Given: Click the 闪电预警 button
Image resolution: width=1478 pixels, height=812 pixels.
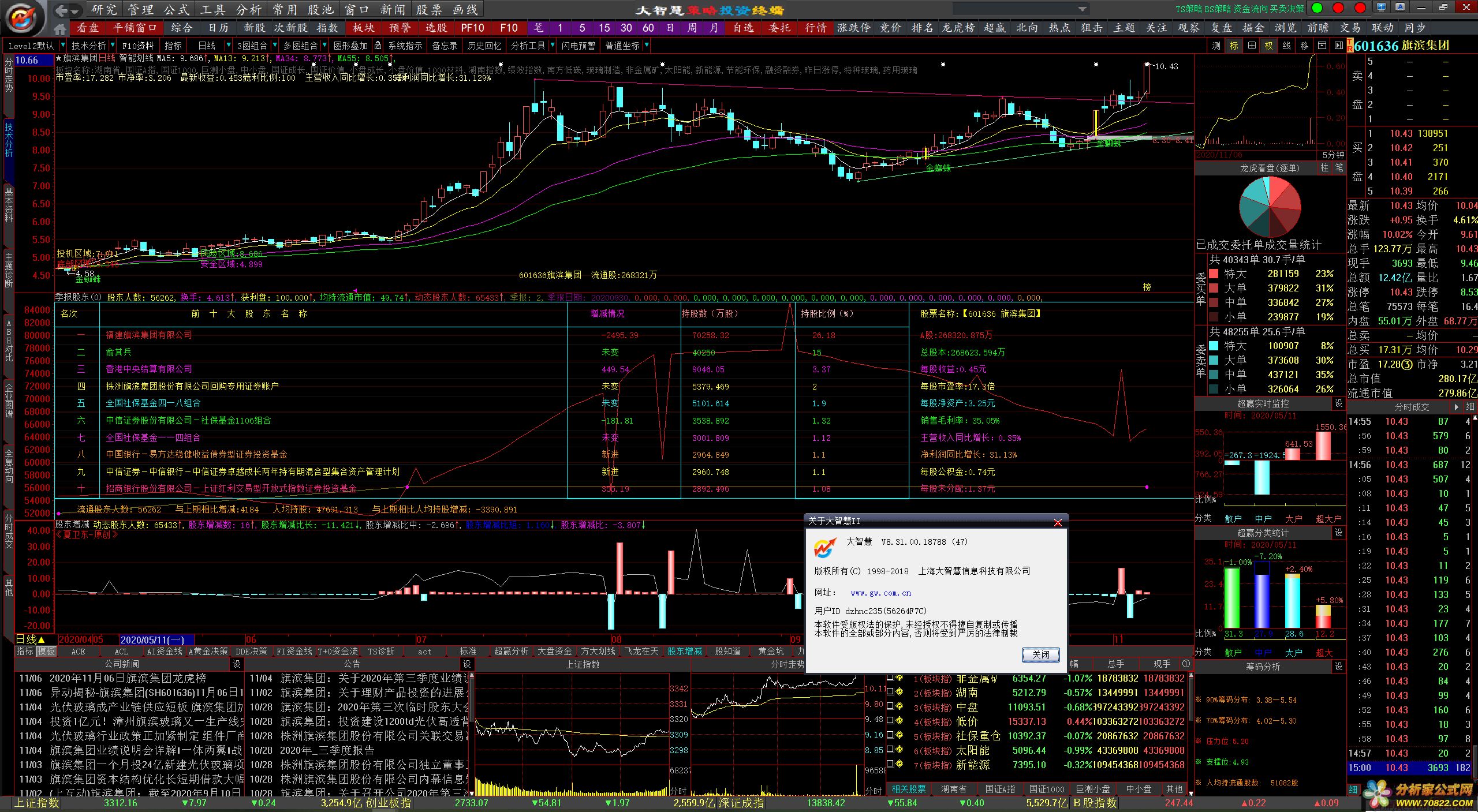Looking at the screenshot, I should (578, 46).
